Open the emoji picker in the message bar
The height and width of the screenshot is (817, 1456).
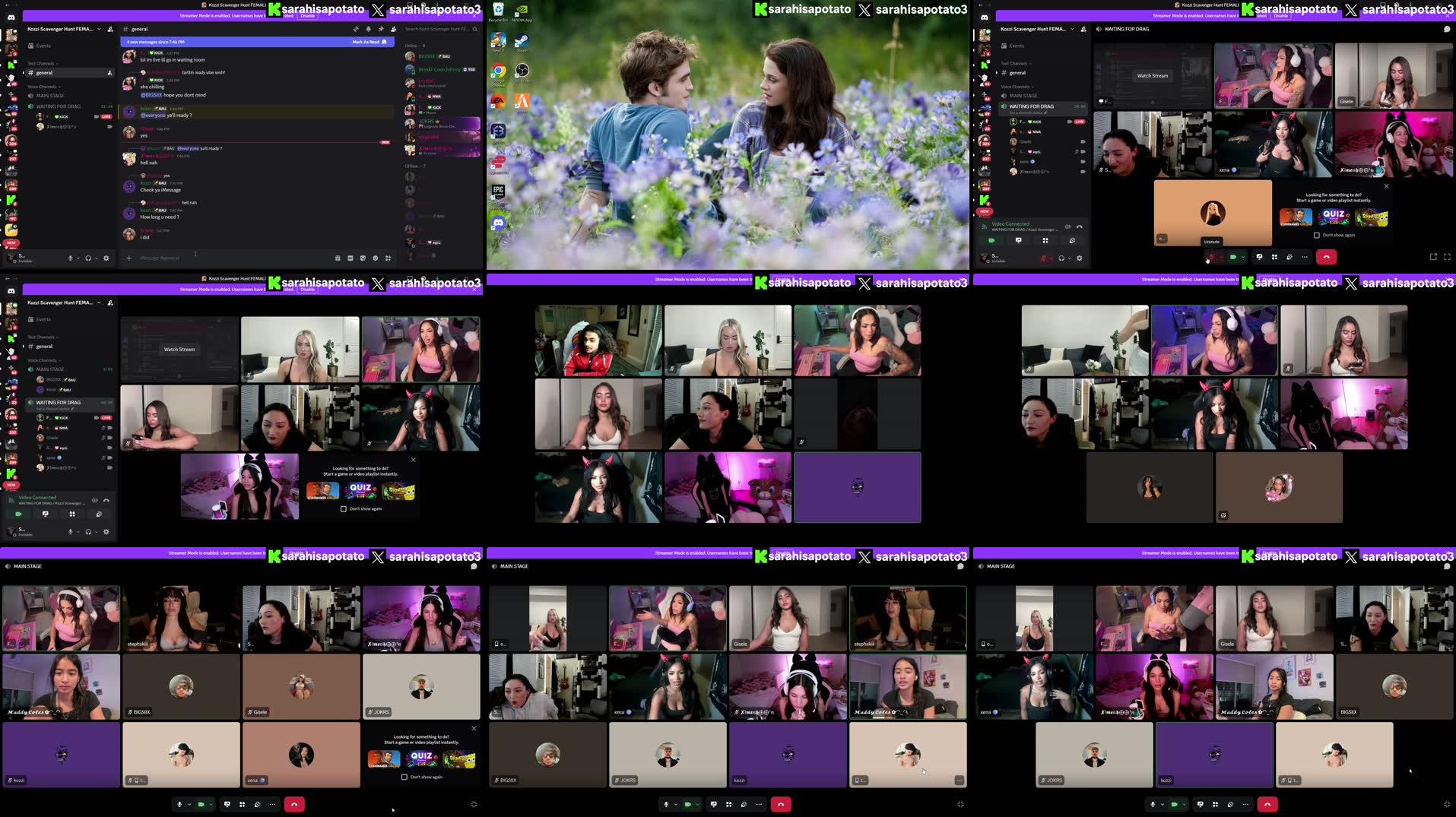[x=376, y=258]
